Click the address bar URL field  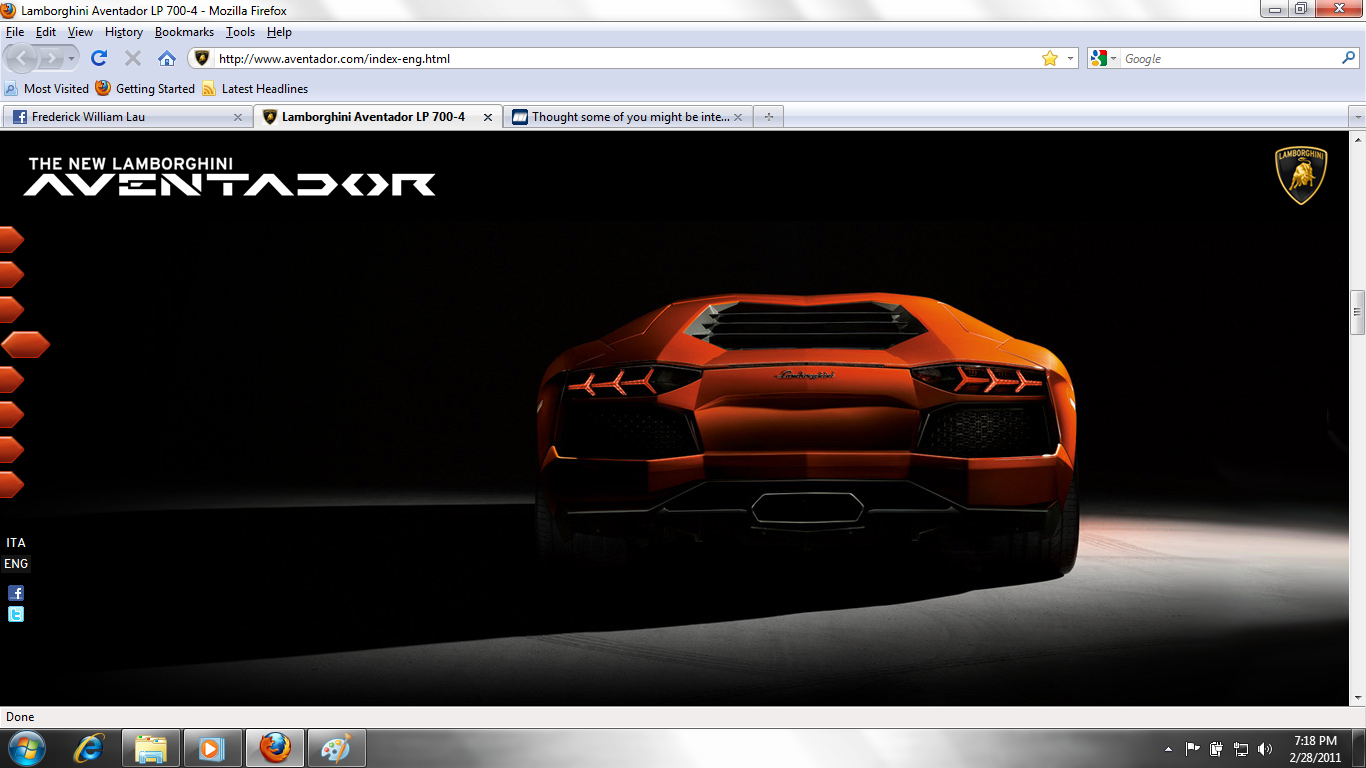pos(625,58)
